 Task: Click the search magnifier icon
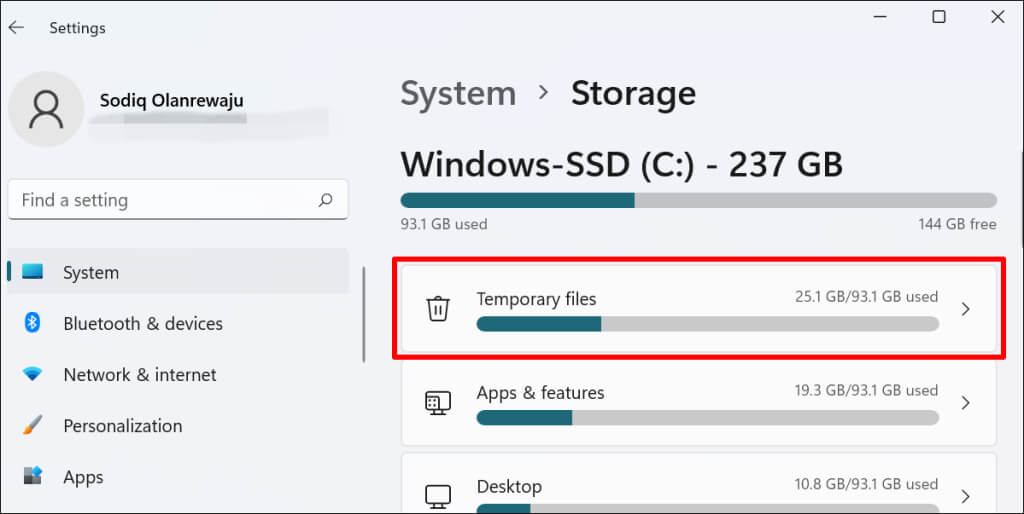pos(325,200)
